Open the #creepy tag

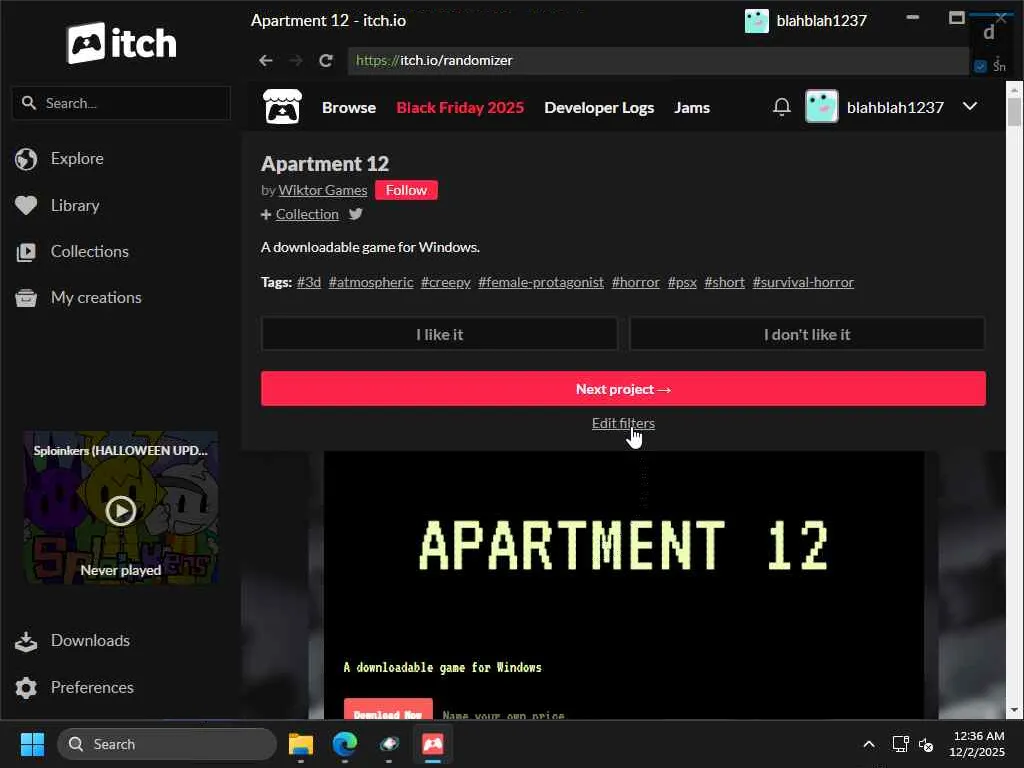[445, 282]
